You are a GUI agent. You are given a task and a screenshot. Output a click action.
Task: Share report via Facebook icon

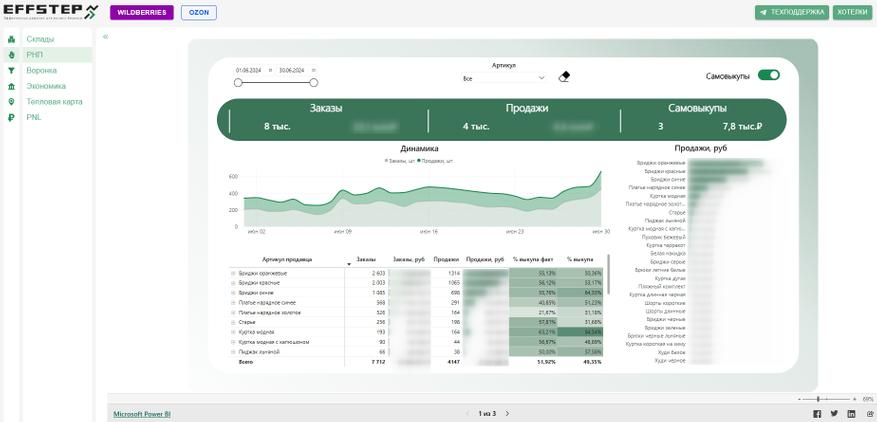pyautogui.click(x=817, y=414)
